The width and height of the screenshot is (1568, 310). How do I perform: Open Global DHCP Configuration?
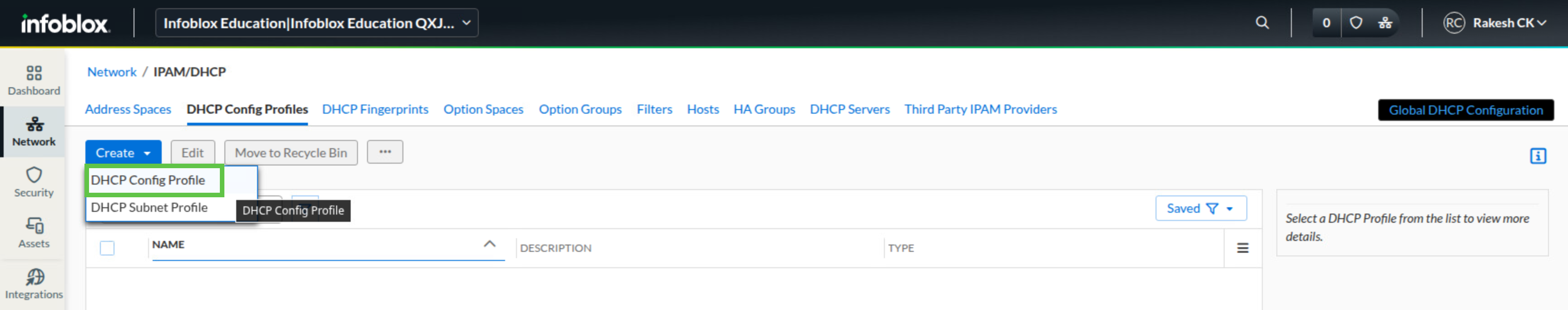(x=1465, y=110)
